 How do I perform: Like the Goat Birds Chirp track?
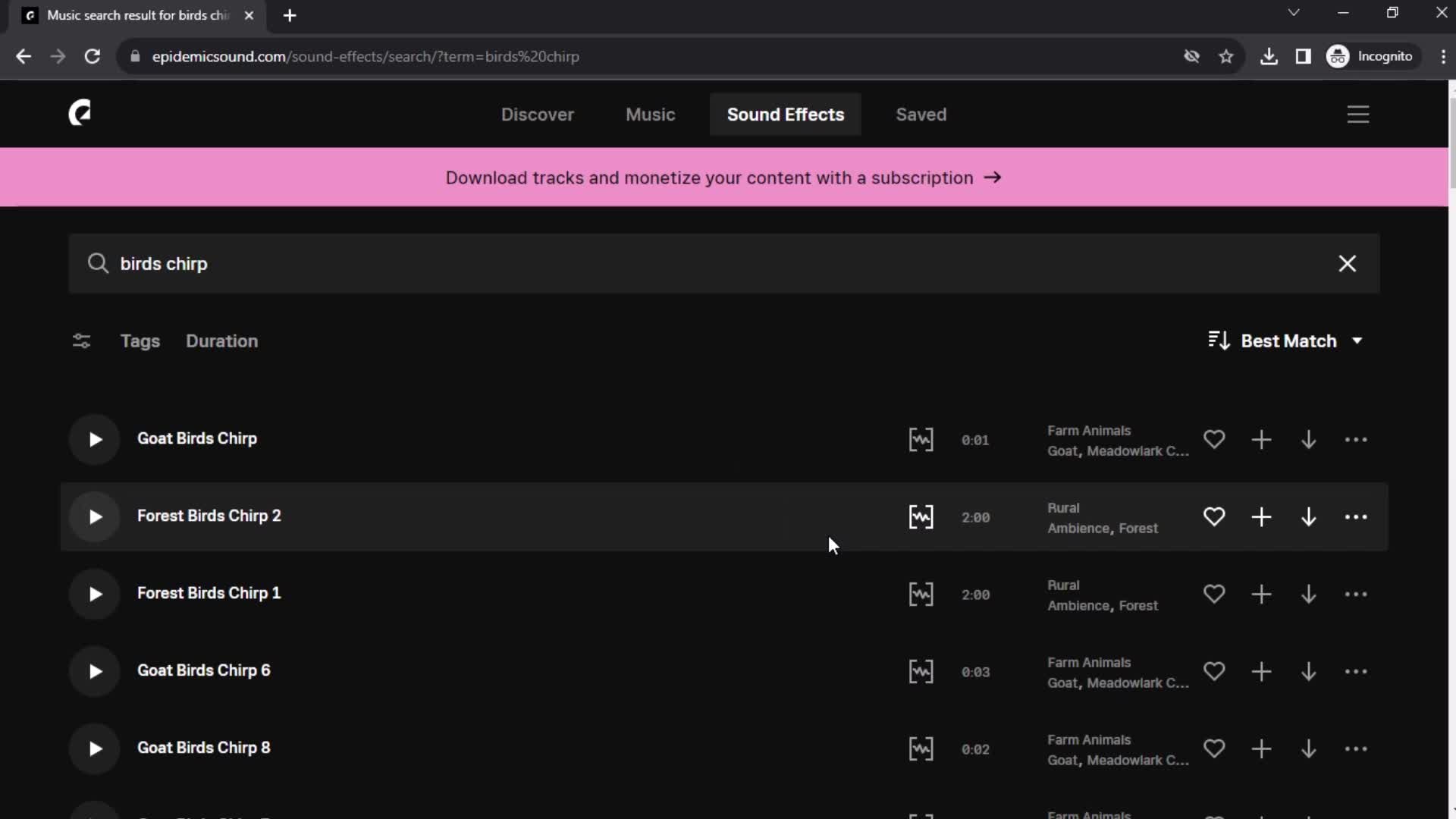pos(1214,439)
